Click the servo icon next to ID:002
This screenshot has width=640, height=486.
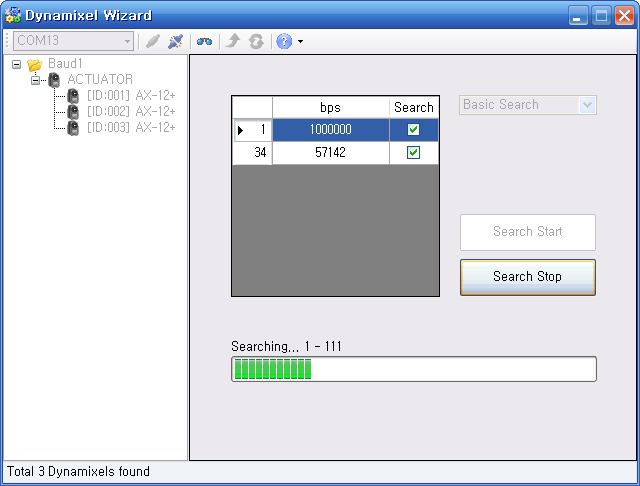pyautogui.click(x=73, y=112)
